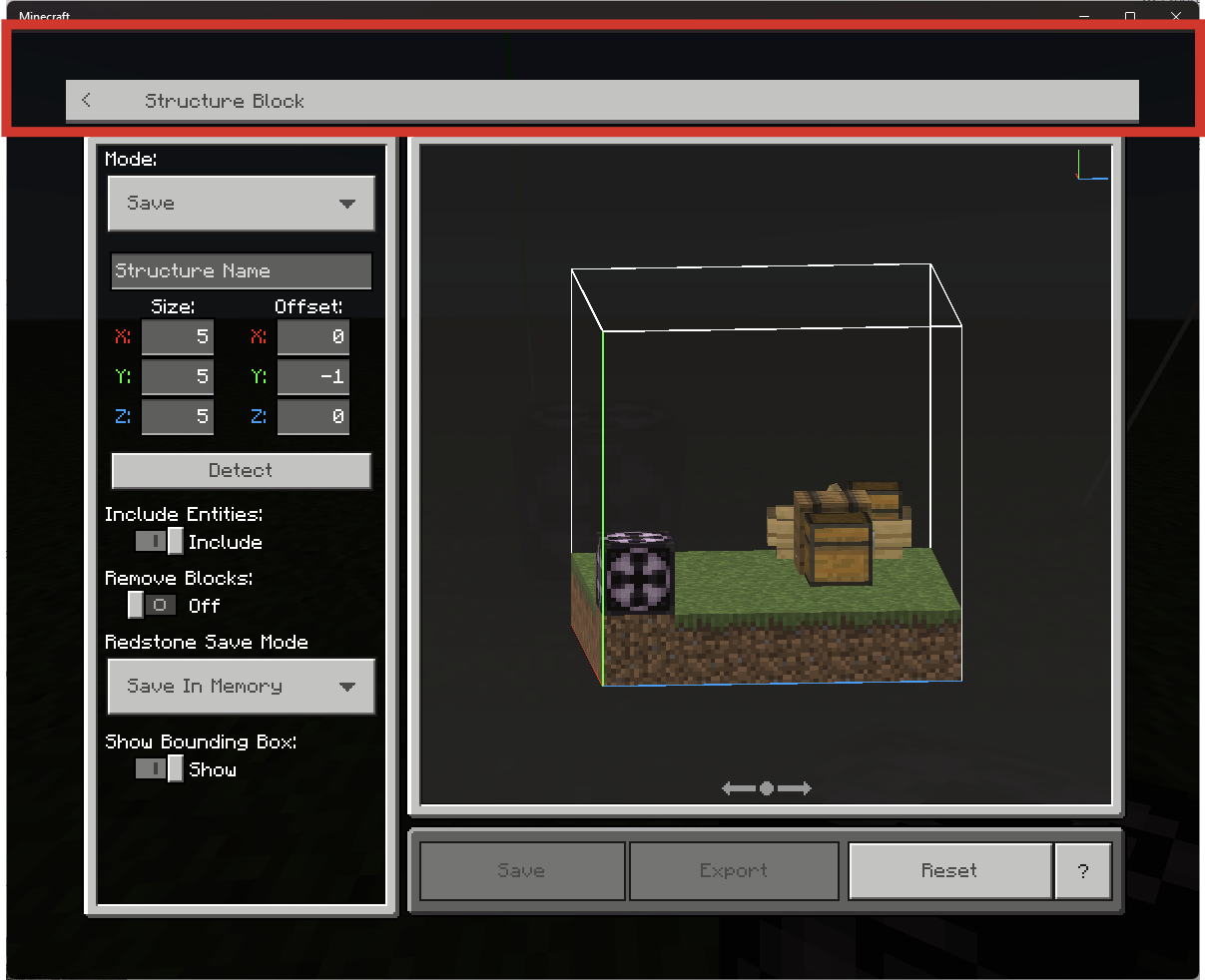1205x980 pixels.
Task: Click the 'Offset:' heading
Action: 308,306
